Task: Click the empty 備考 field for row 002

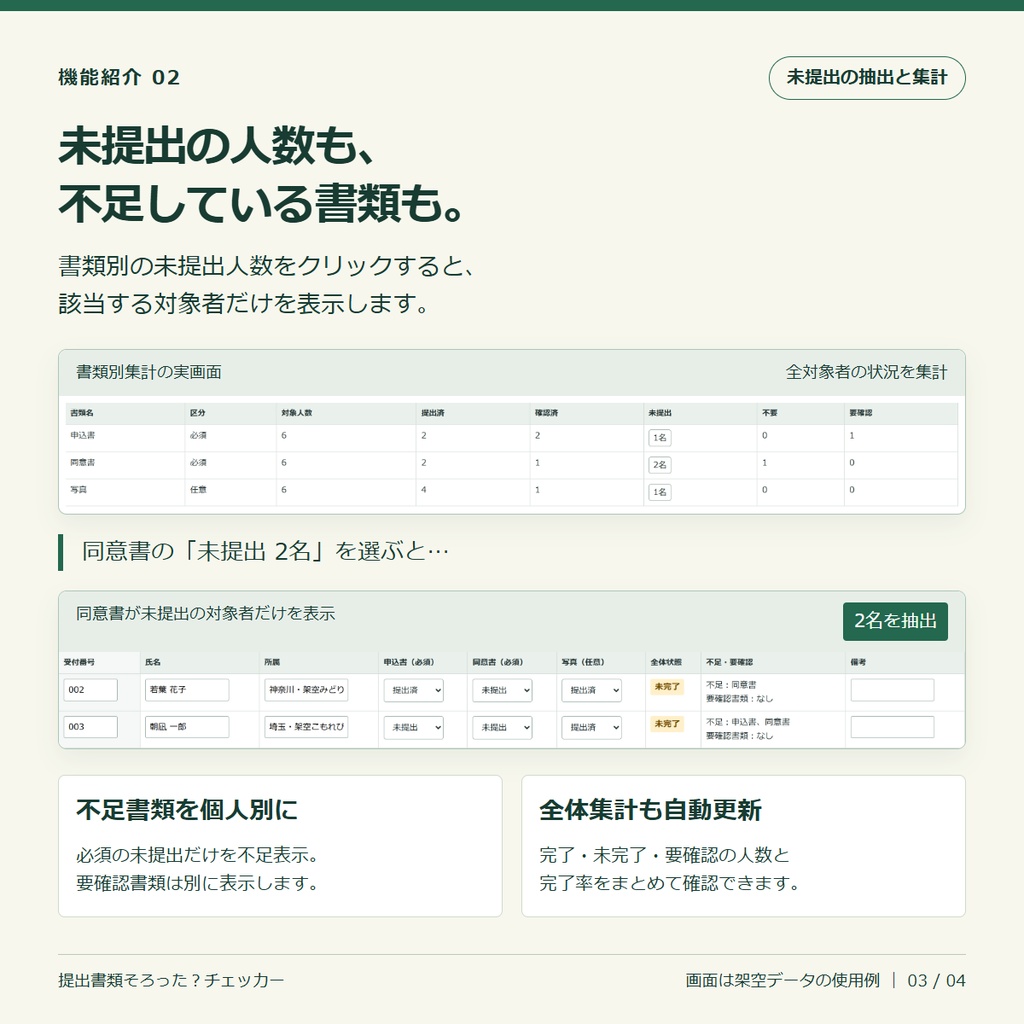Action: [x=892, y=690]
